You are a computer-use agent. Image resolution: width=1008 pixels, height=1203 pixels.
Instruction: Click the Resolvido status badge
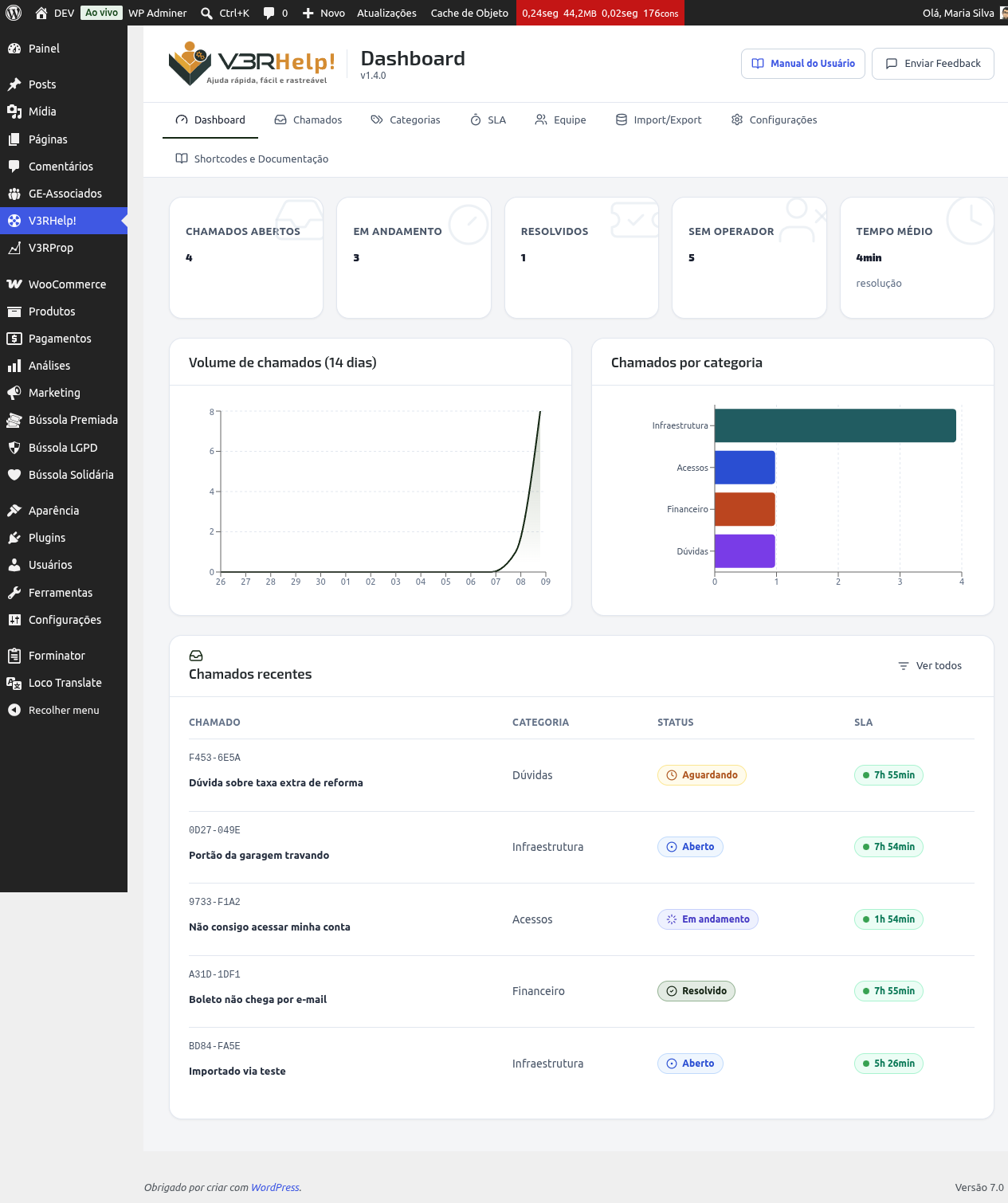(x=696, y=991)
